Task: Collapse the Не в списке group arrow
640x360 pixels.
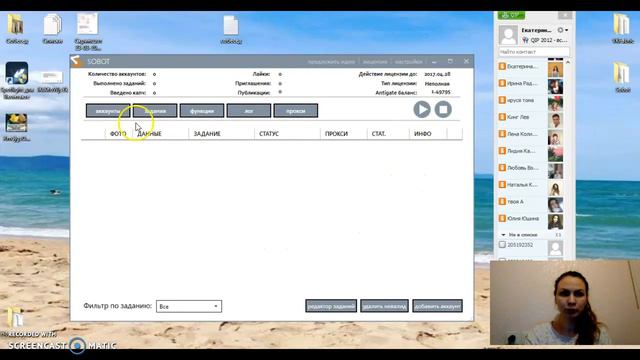Action: click(503, 235)
